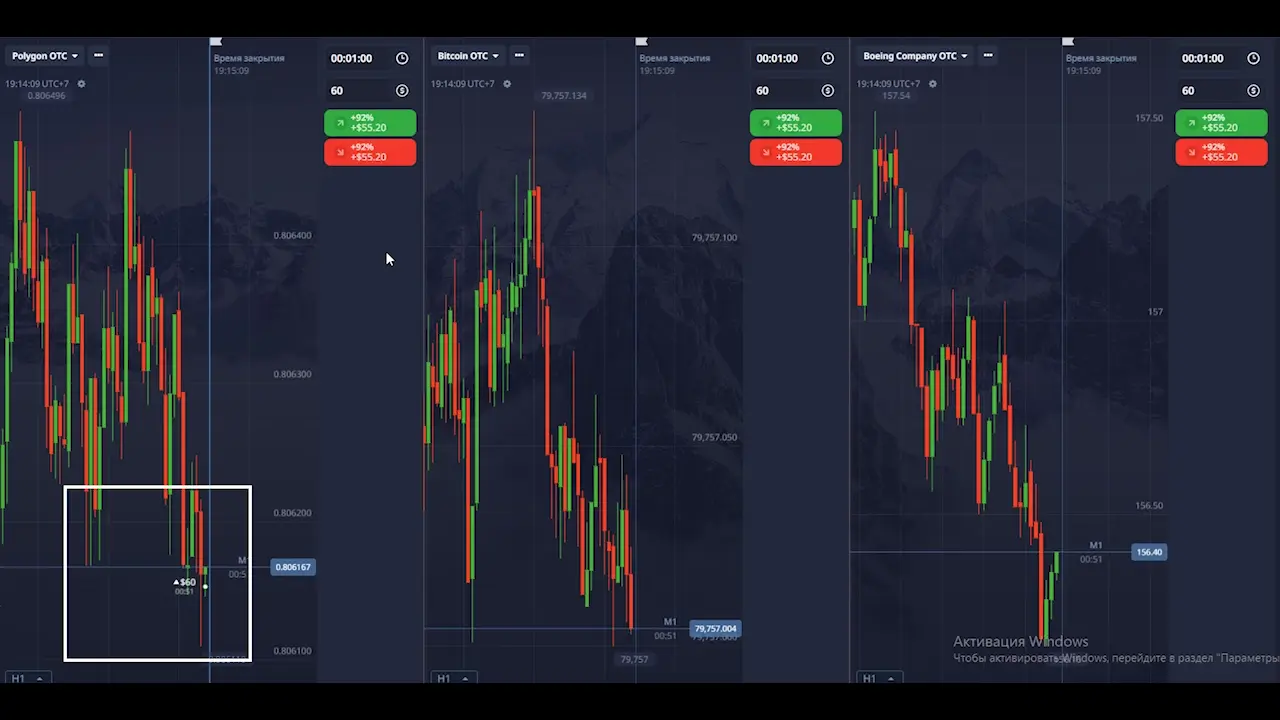Open the three-dots menu beside Polygon OTC

coord(98,56)
